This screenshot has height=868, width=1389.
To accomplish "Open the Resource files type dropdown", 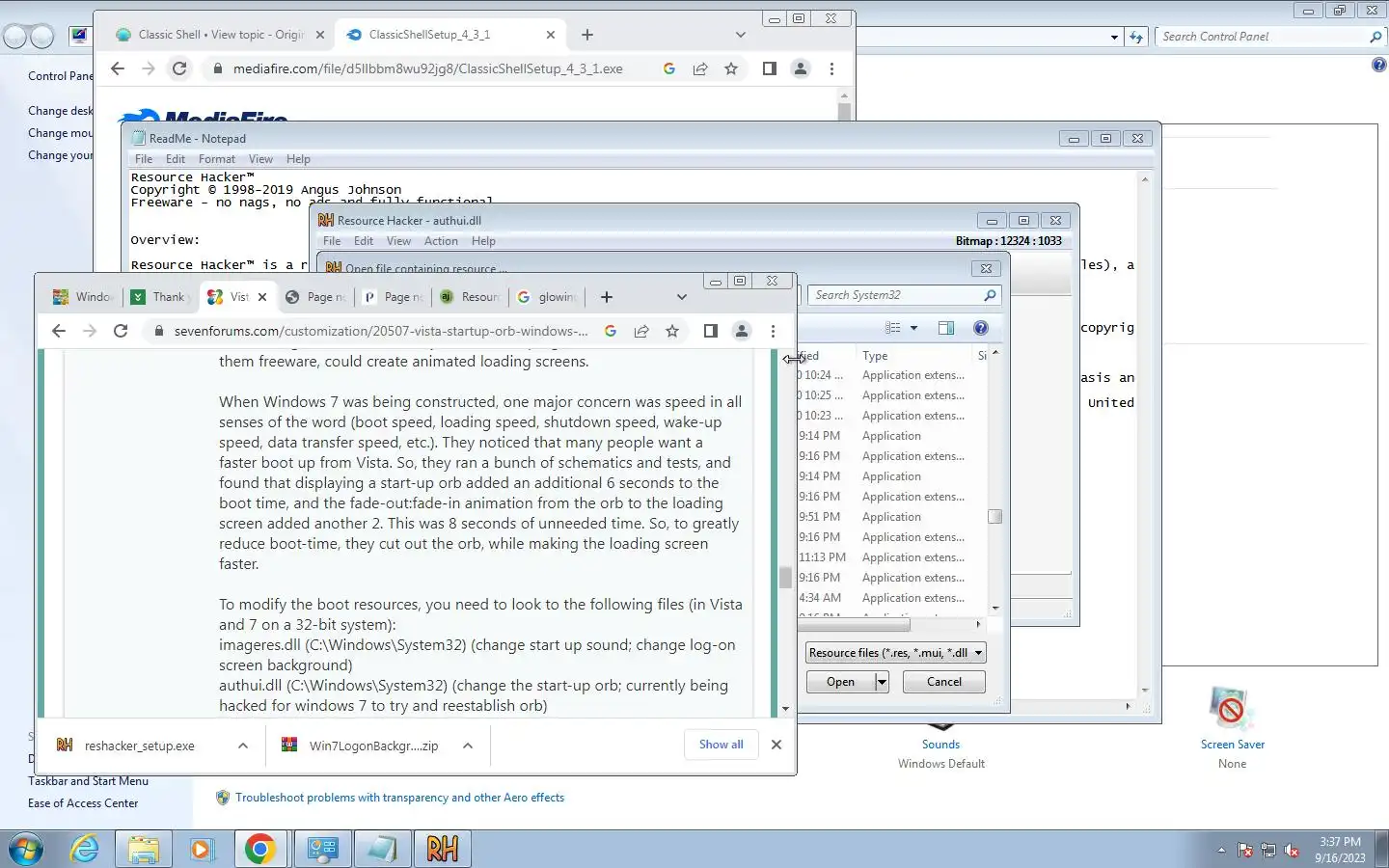I will (x=895, y=653).
